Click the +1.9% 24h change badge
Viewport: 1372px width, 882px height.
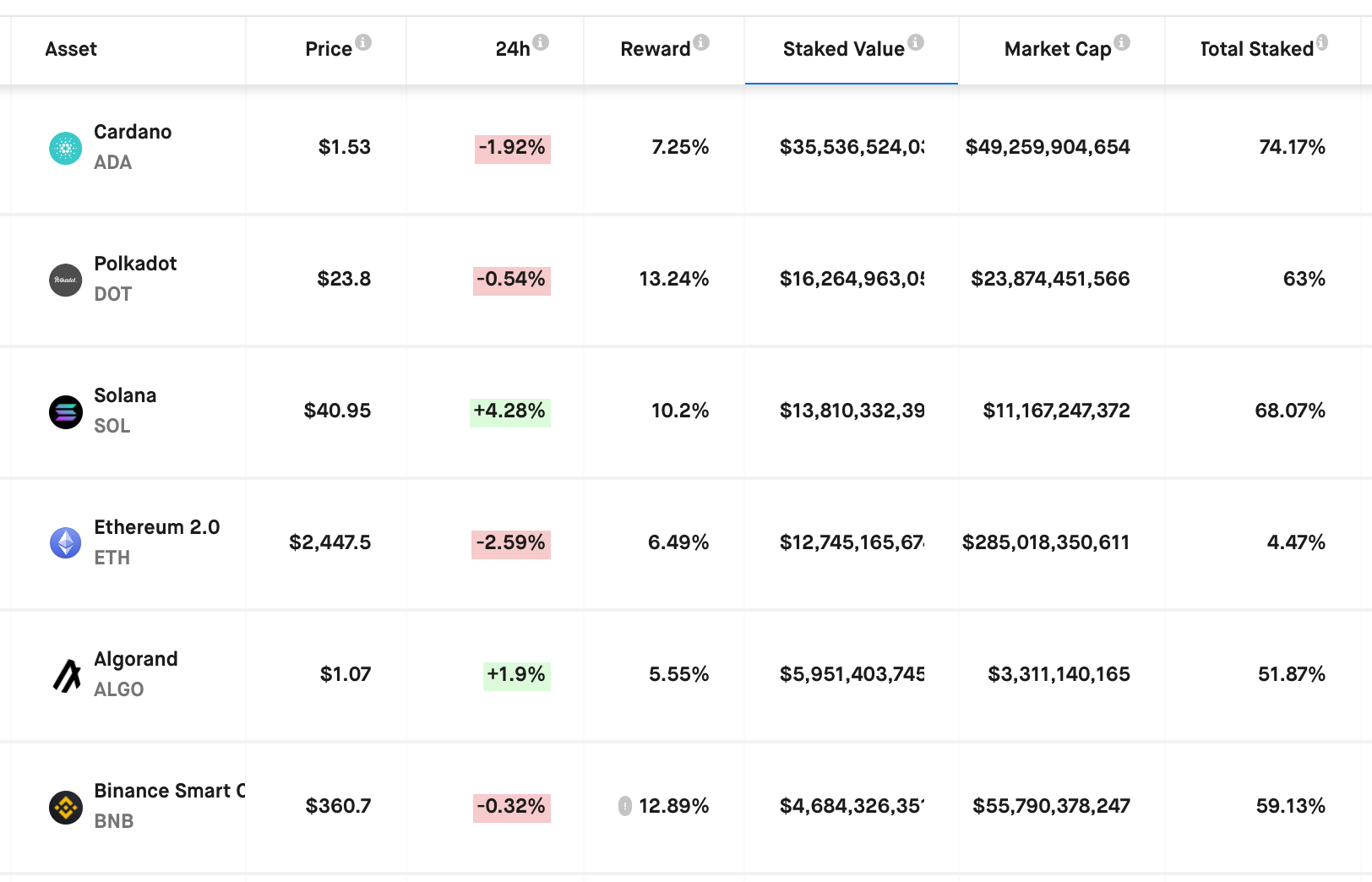point(517,675)
